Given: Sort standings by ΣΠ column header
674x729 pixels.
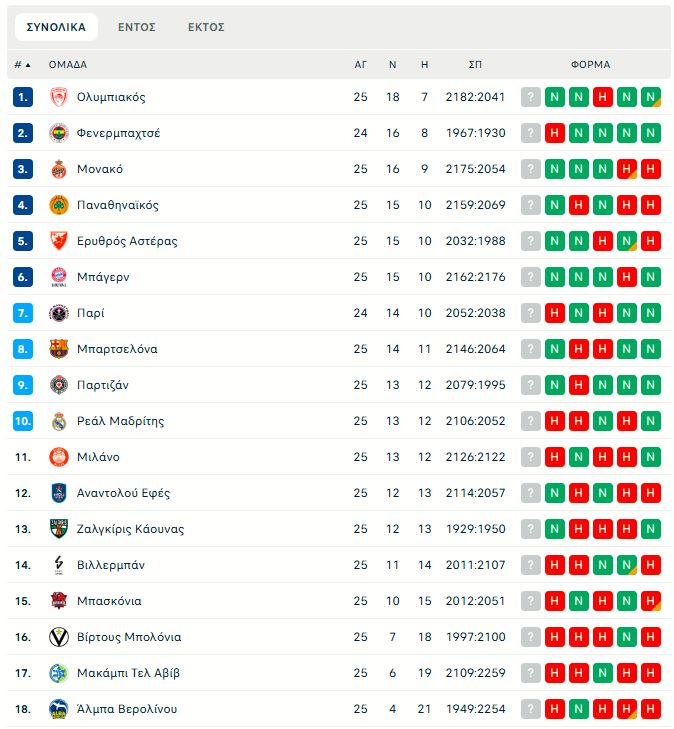Looking at the screenshot, I should 475,64.
